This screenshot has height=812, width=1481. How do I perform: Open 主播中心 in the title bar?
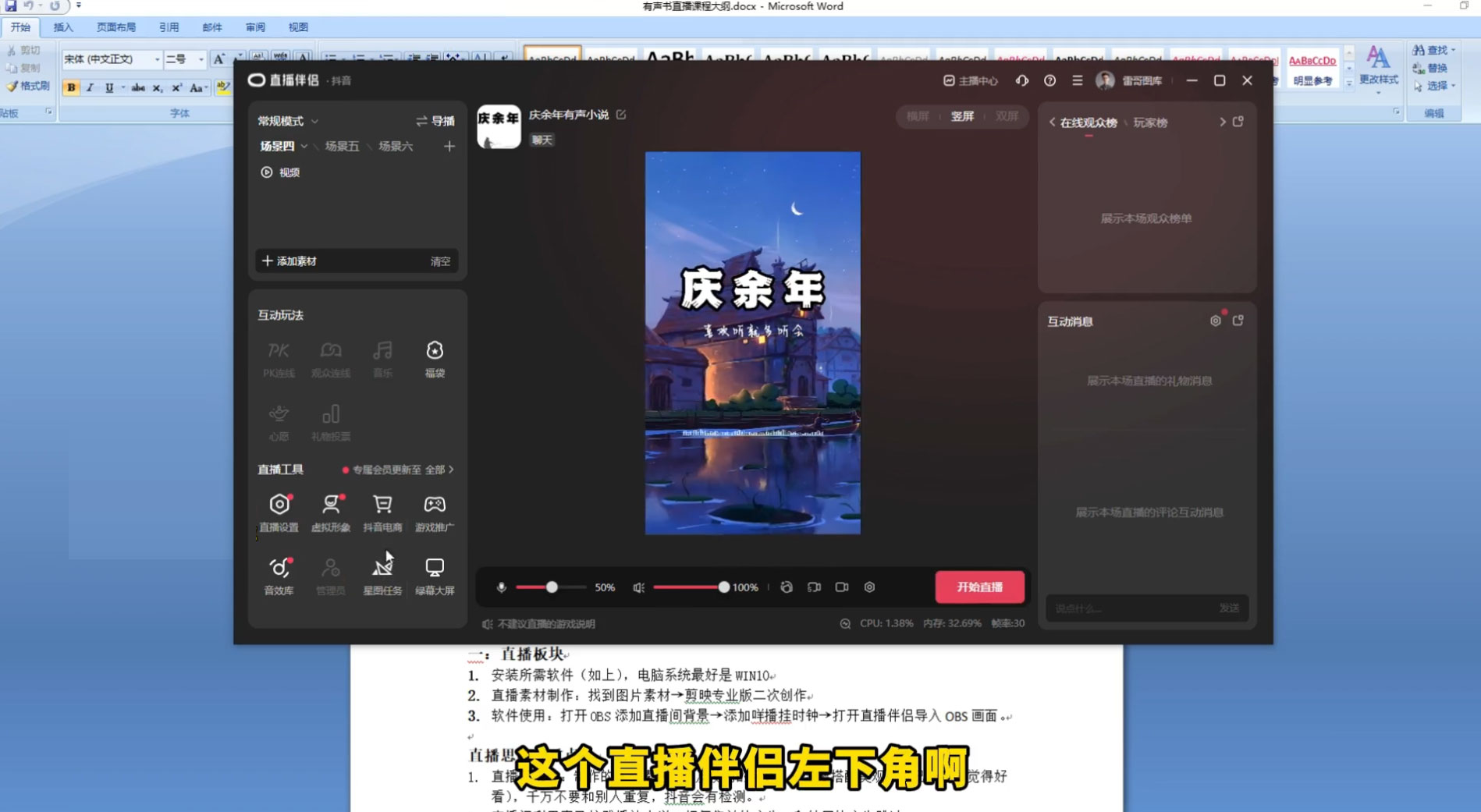point(971,80)
